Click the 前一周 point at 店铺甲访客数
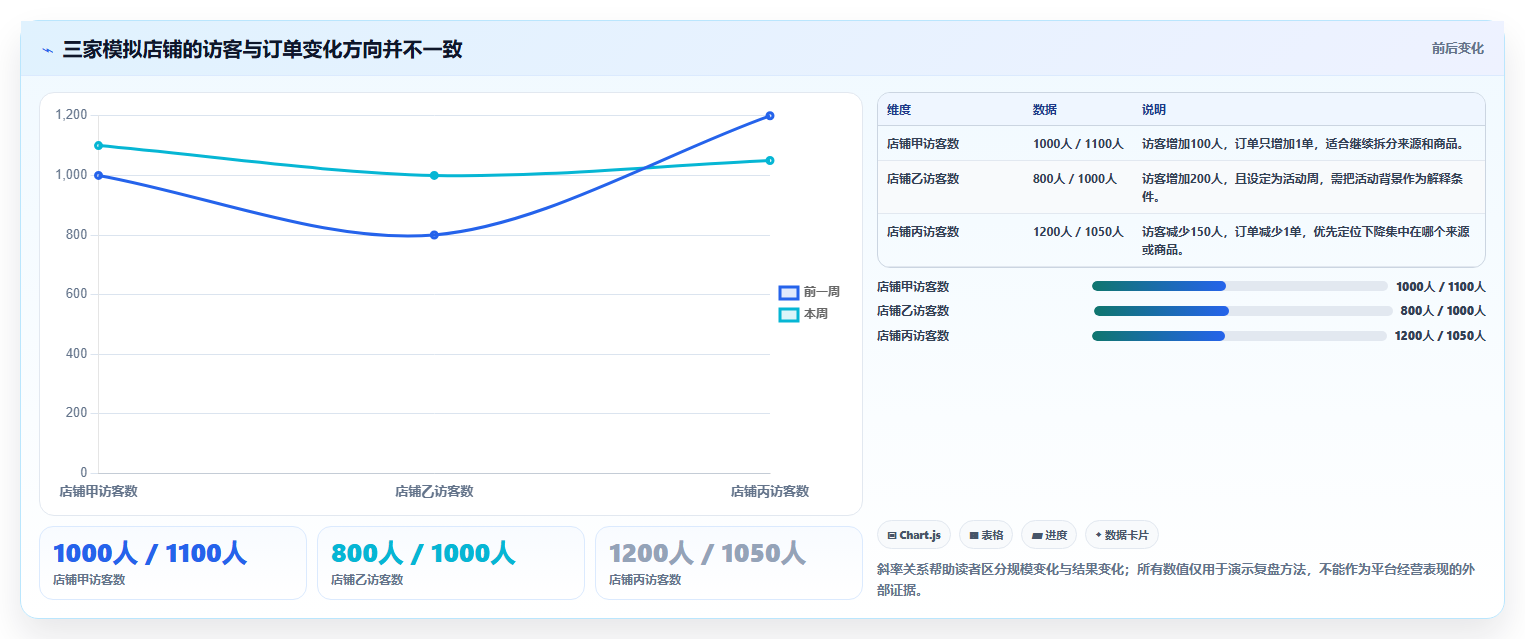1525x639 pixels. (x=98, y=175)
